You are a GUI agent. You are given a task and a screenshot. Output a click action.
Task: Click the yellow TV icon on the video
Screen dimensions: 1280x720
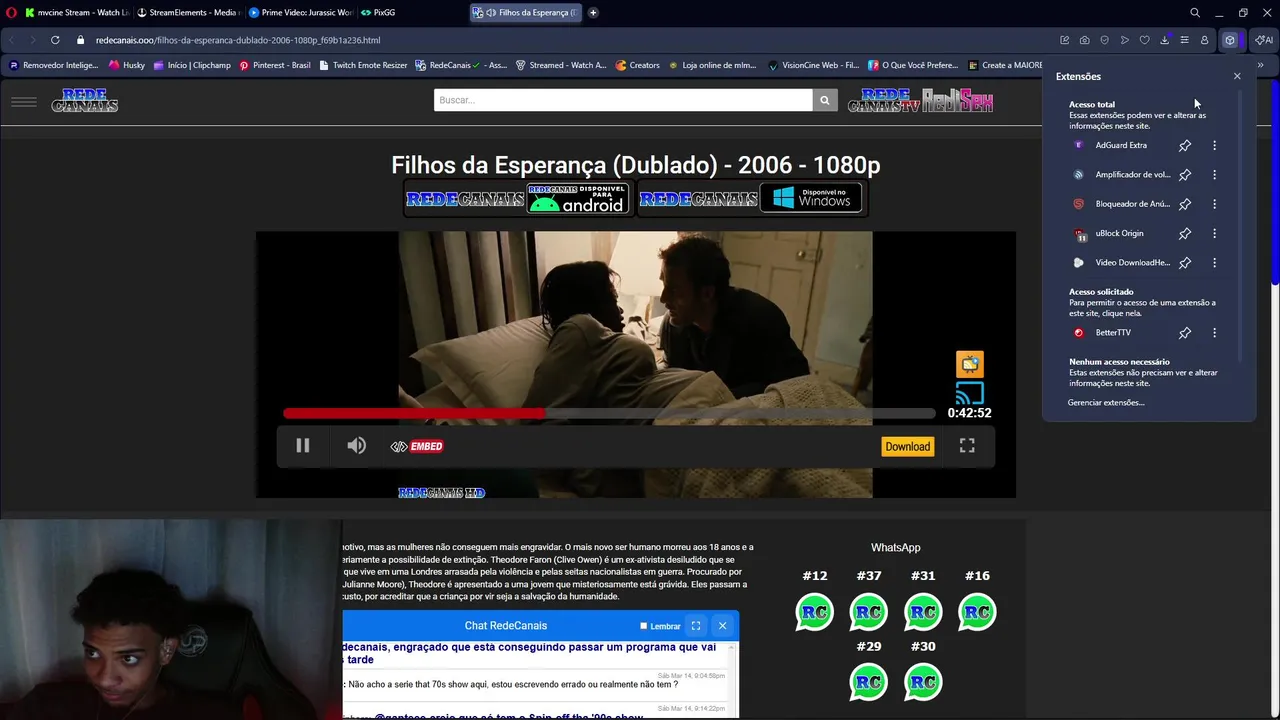[x=970, y=364]
